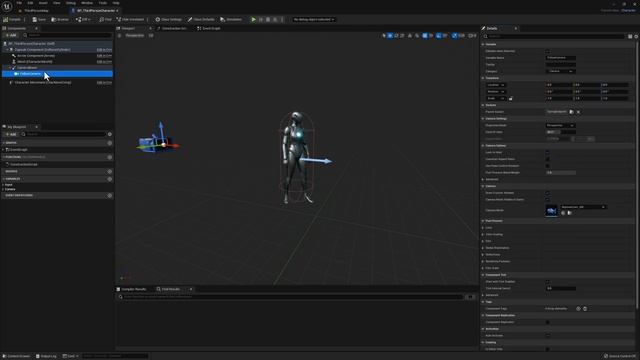Open My Blueprint settings gear

click(x=109, y=134)
